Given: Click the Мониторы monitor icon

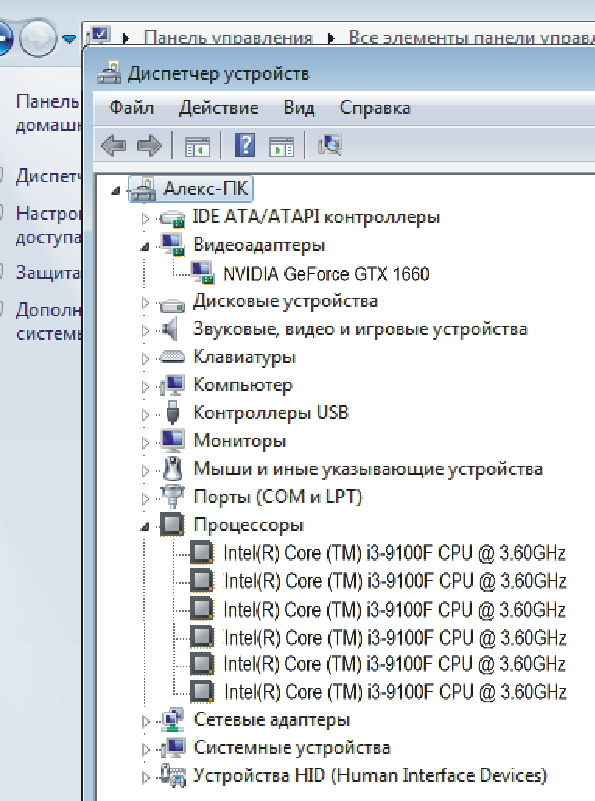Looking at the screenshot, I should [x=172, y=441].
